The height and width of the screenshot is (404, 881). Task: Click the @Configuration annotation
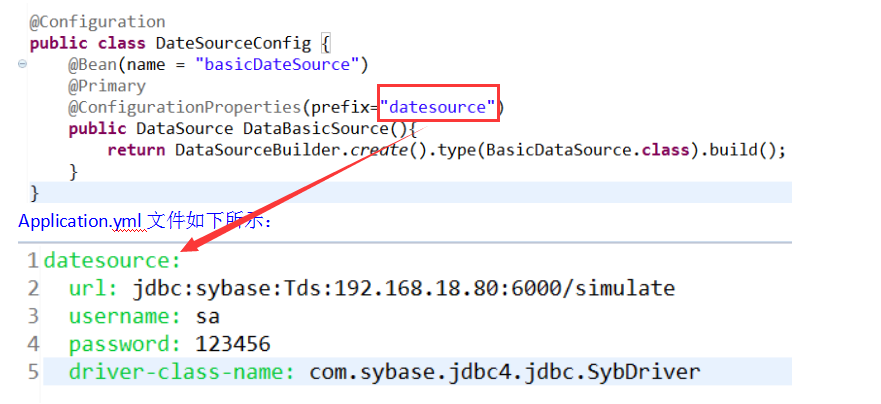(98, 22)
